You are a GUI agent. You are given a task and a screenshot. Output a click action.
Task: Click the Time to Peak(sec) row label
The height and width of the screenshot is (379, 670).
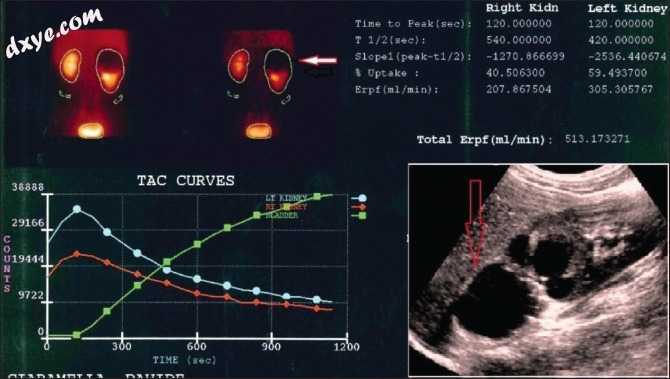tap(412, 24)
